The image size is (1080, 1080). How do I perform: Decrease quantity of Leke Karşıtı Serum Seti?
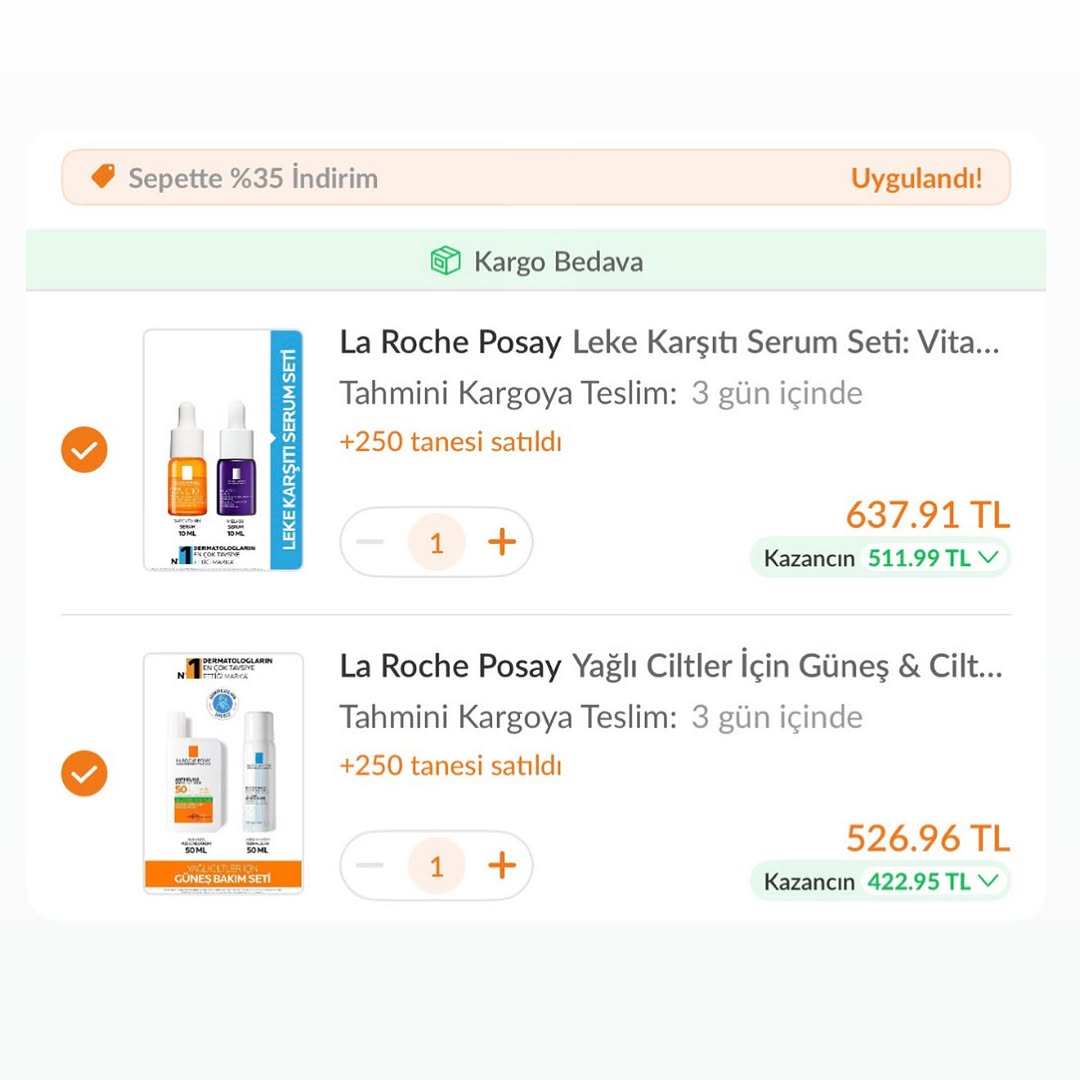tap(370, 542)
